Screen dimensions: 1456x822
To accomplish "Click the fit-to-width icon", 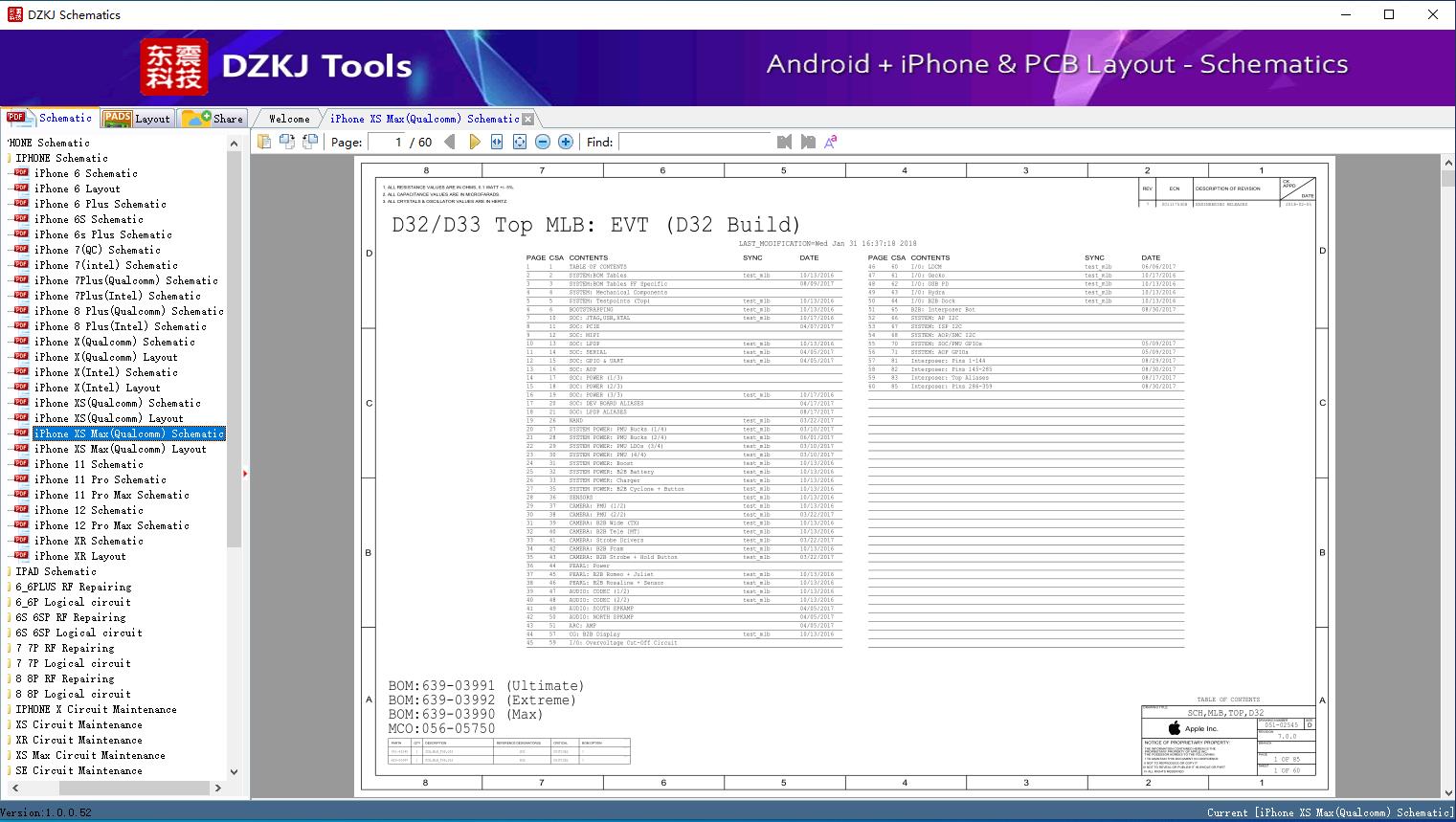I will 497,142.
